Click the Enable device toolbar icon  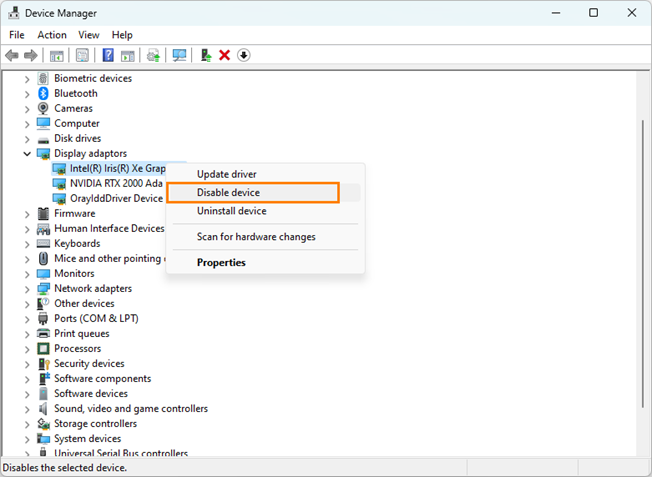point(206,55)
